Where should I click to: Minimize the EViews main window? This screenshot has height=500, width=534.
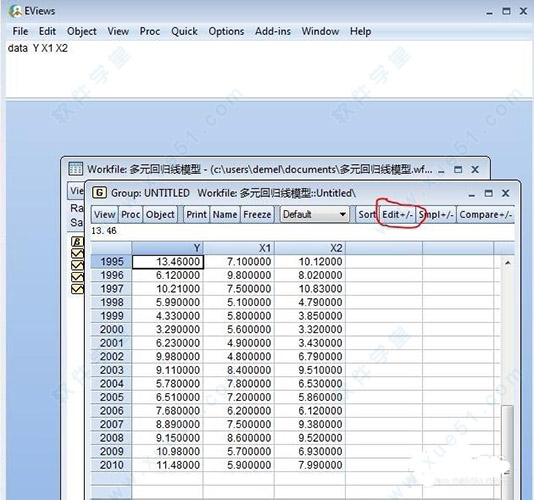[490, 12]
